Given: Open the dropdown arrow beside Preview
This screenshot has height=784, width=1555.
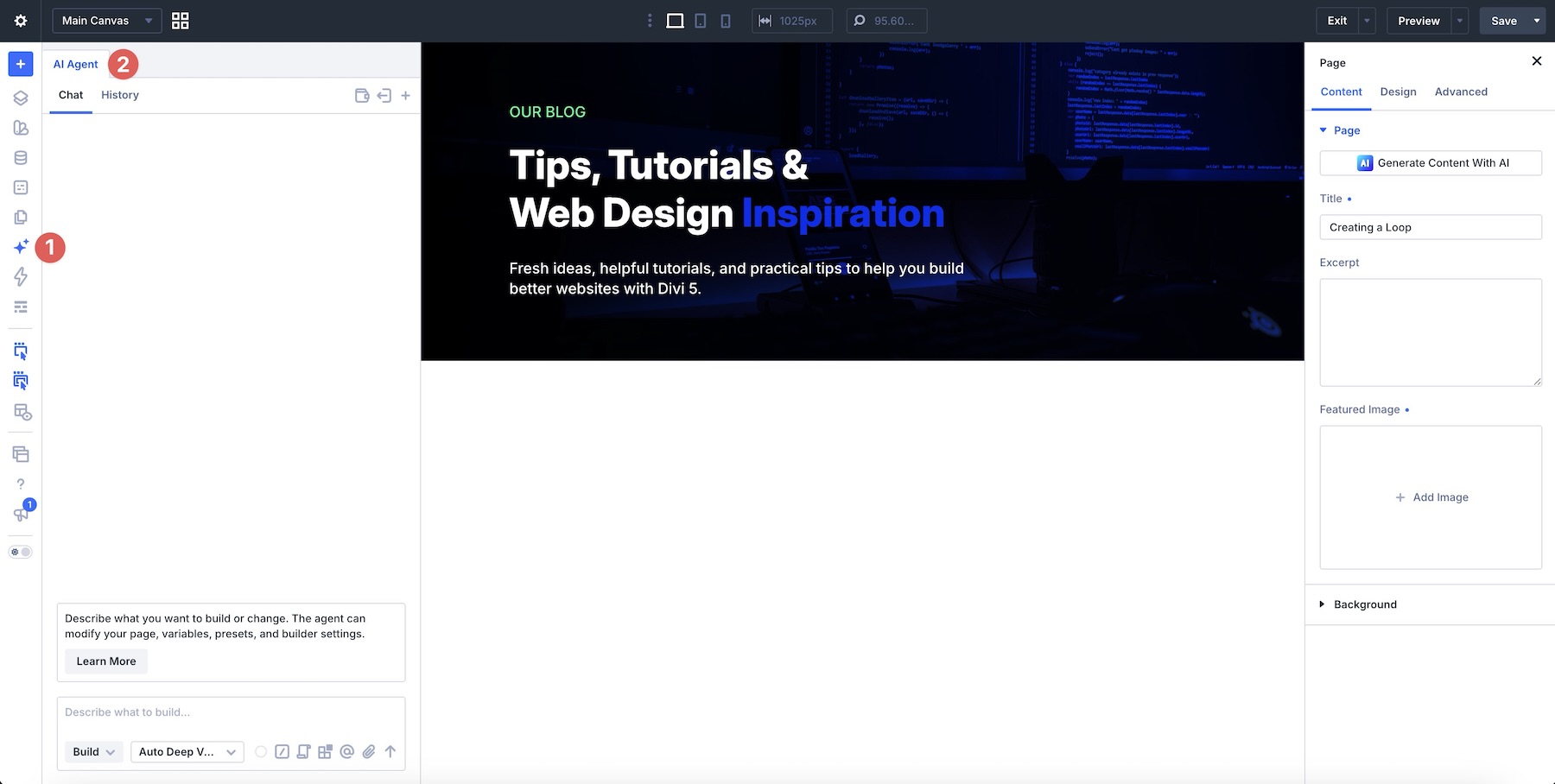Looking at the screenshot, I should click(1460, 21).
